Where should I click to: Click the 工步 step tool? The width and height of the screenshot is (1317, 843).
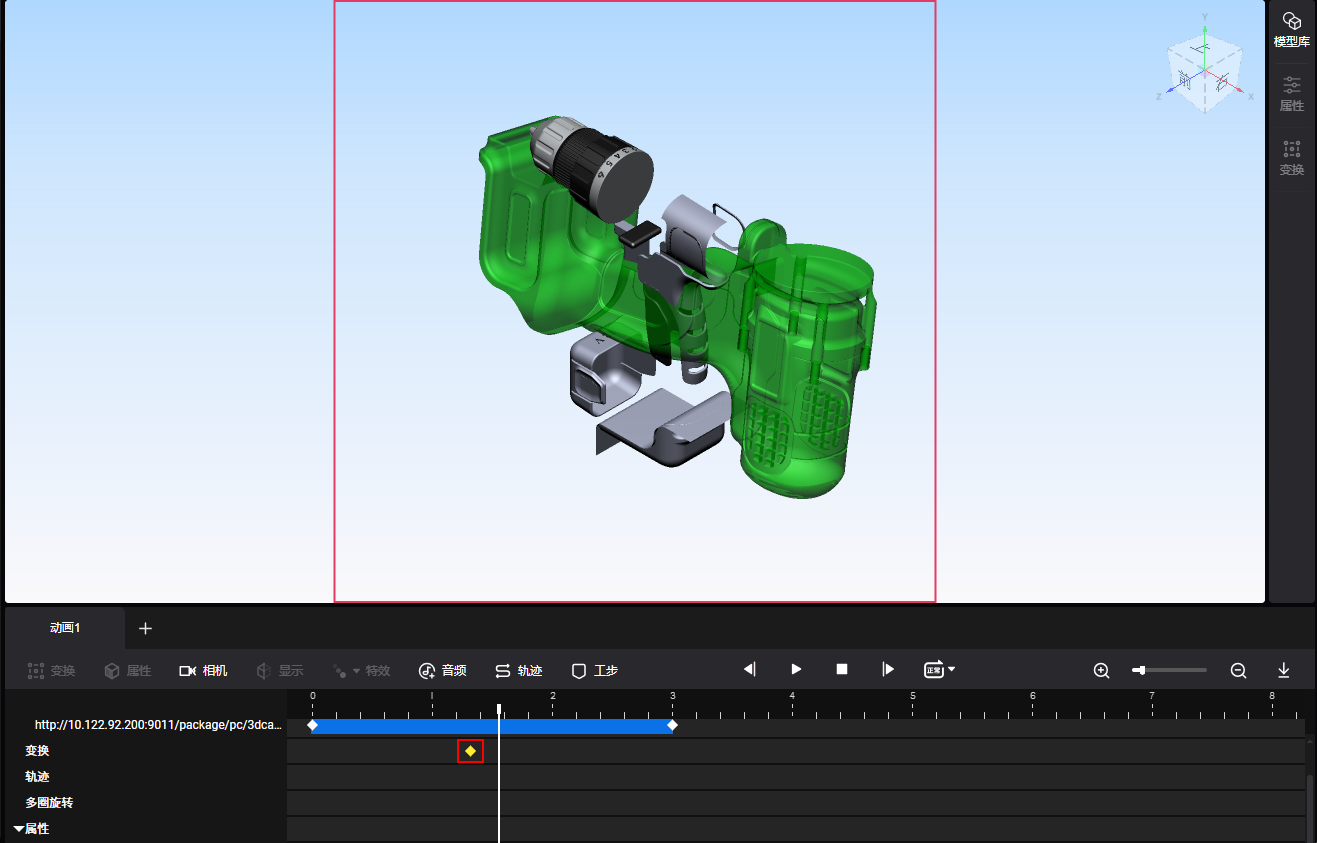tap(594, 670)
